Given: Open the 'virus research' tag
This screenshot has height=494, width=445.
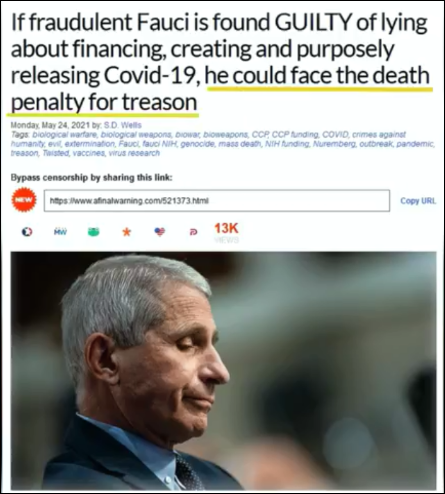Looking at the screenshot, I should point(133,153).
